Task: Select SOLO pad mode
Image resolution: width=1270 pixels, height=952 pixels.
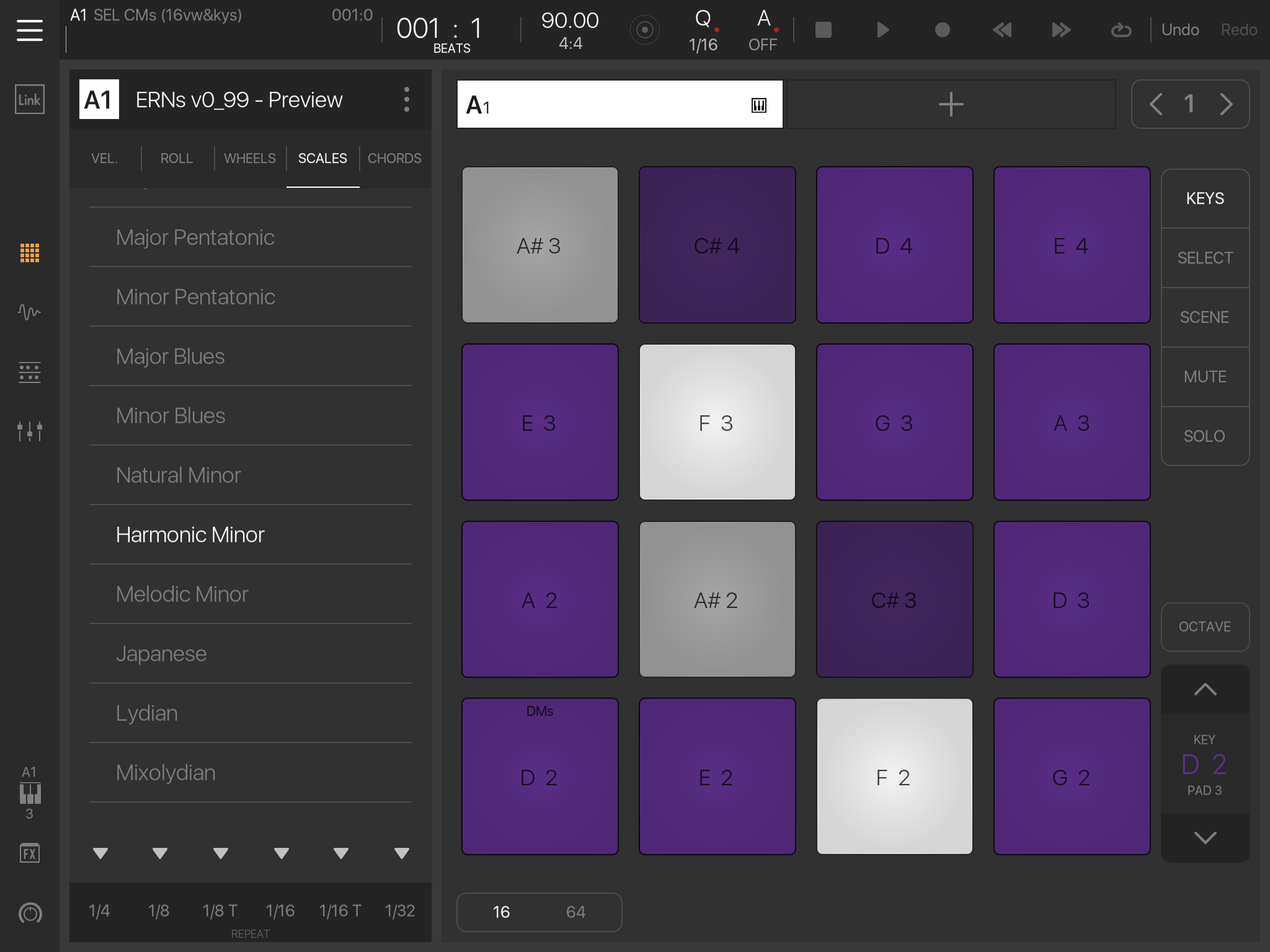Action: (x=1205, y=436)
